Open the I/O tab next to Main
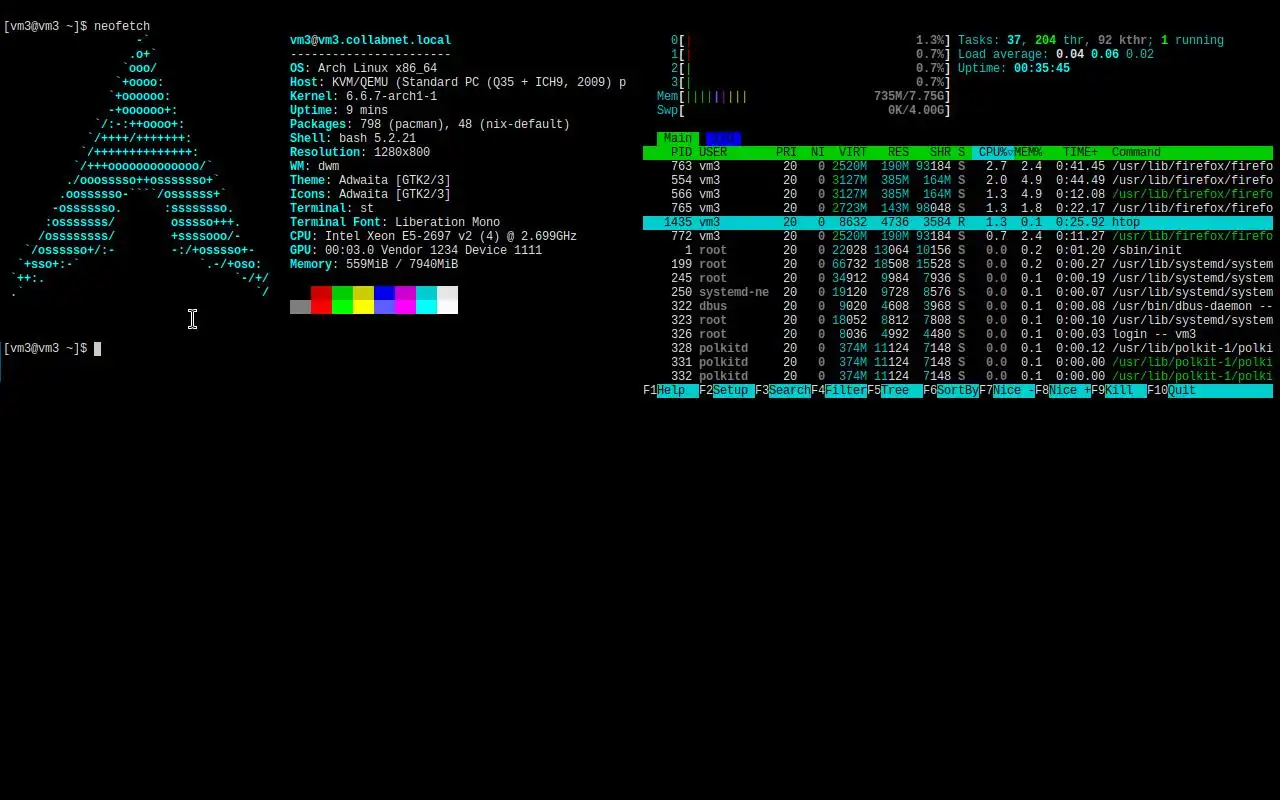 (723, 138)
